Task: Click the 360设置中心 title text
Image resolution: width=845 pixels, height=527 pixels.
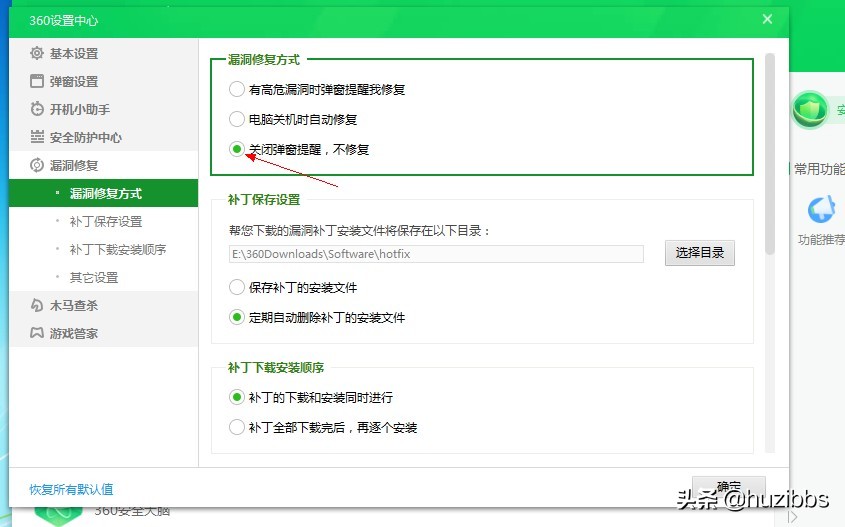Action: (x=64, y=20)
